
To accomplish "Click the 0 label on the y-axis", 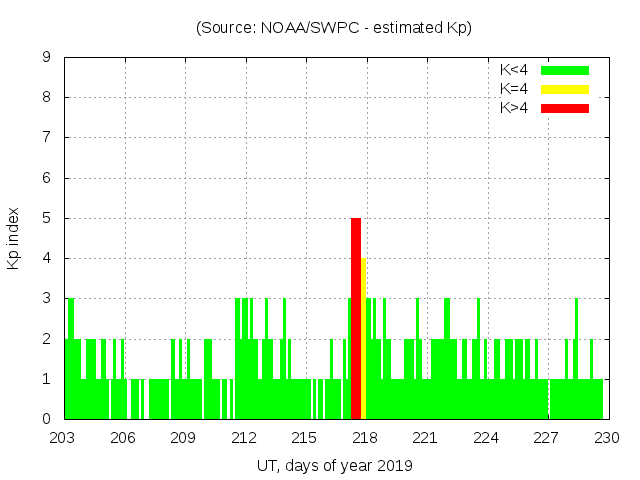I will tap(47, 419).
